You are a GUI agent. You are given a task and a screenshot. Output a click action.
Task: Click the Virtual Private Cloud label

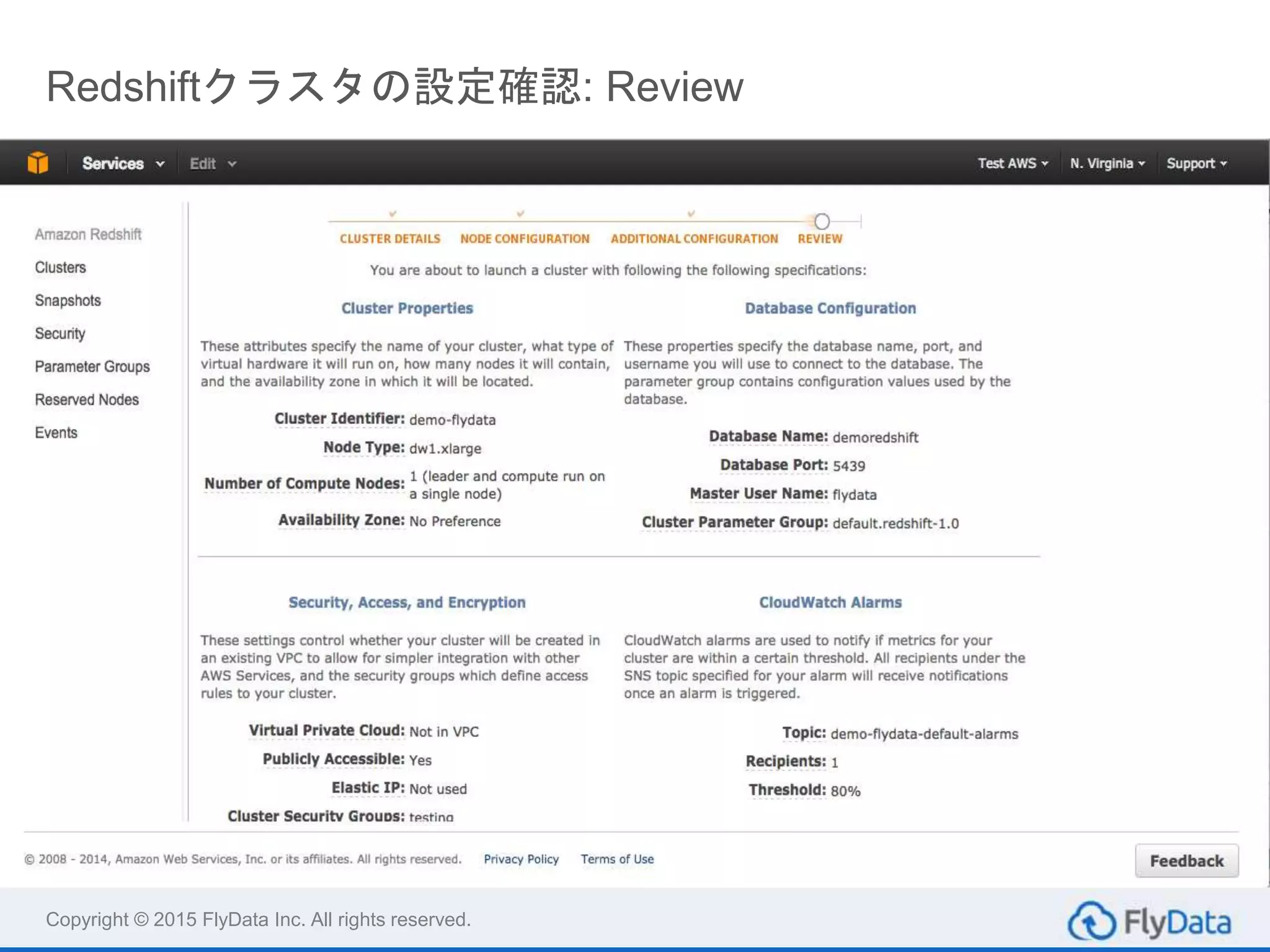pyautogui.click(x=327, y=731)
